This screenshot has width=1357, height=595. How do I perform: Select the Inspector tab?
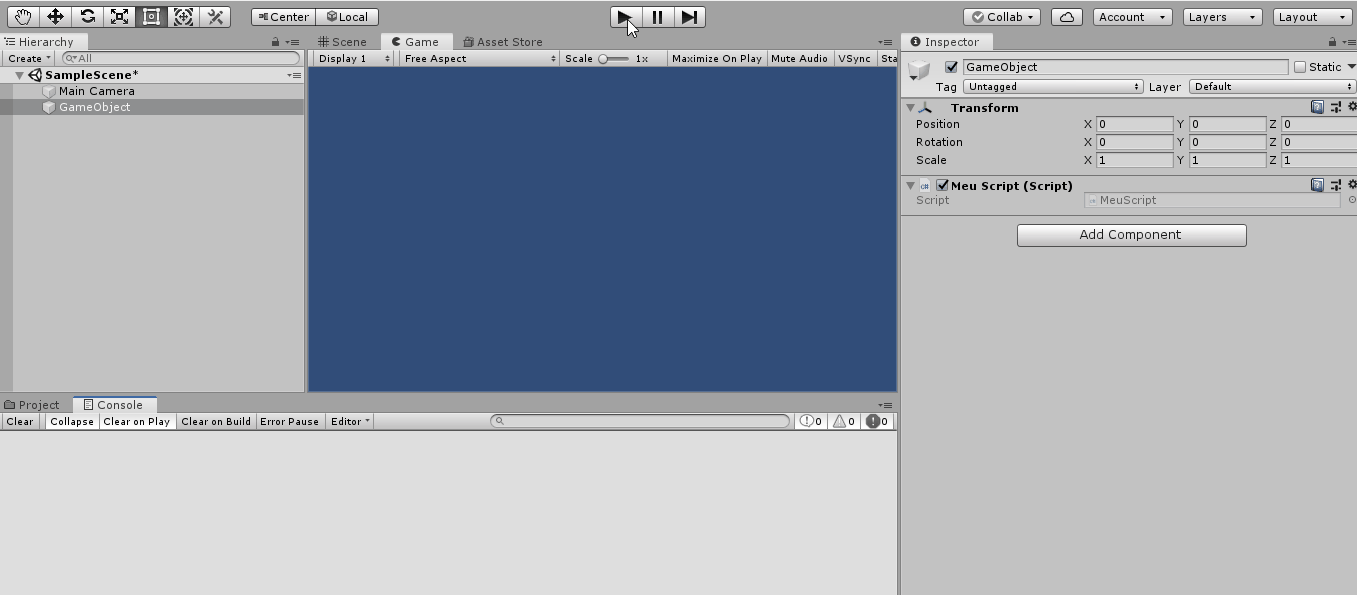pyautogui.click(x=946, y=42)
